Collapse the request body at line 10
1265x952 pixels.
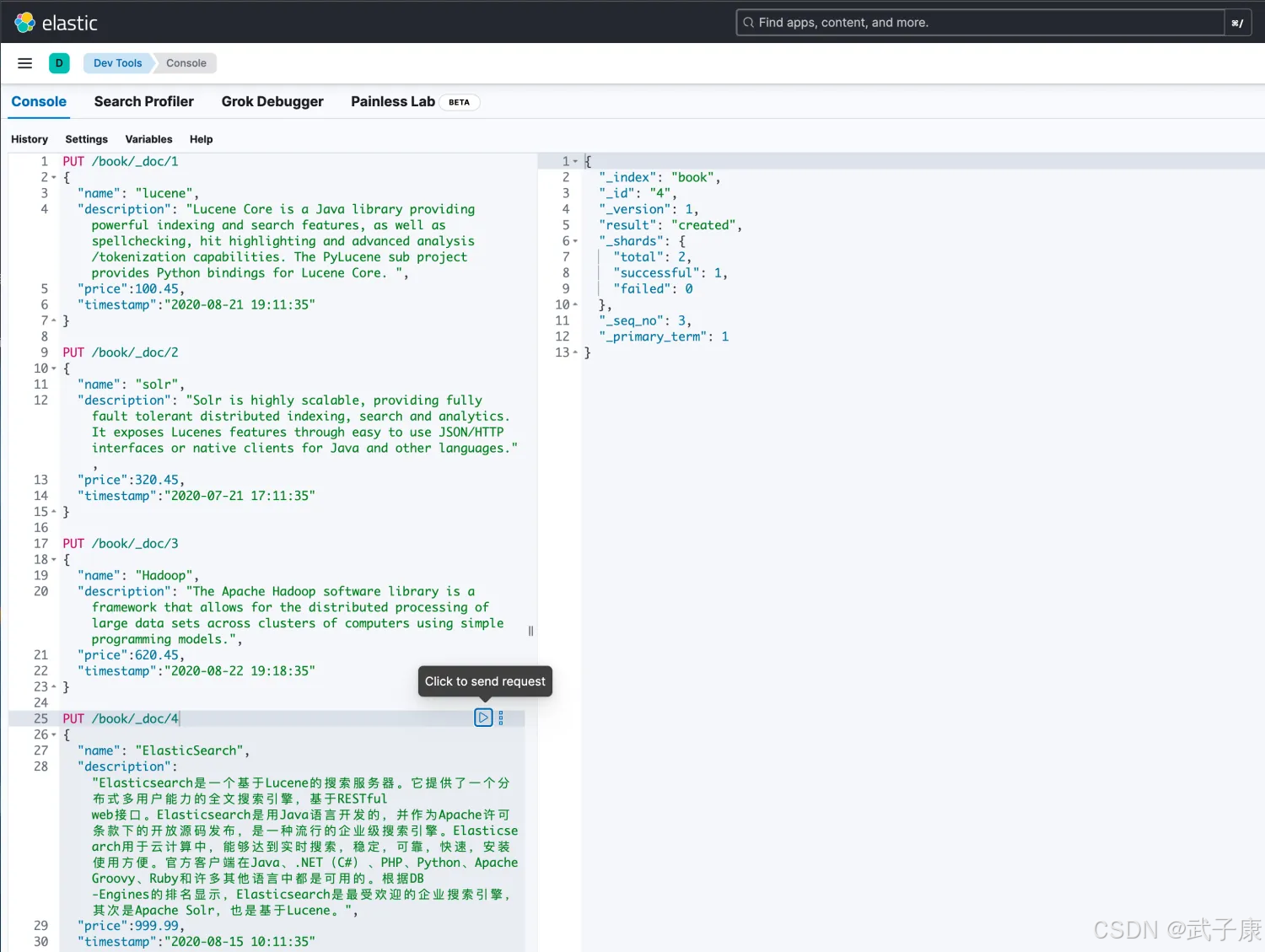[54, 368]
